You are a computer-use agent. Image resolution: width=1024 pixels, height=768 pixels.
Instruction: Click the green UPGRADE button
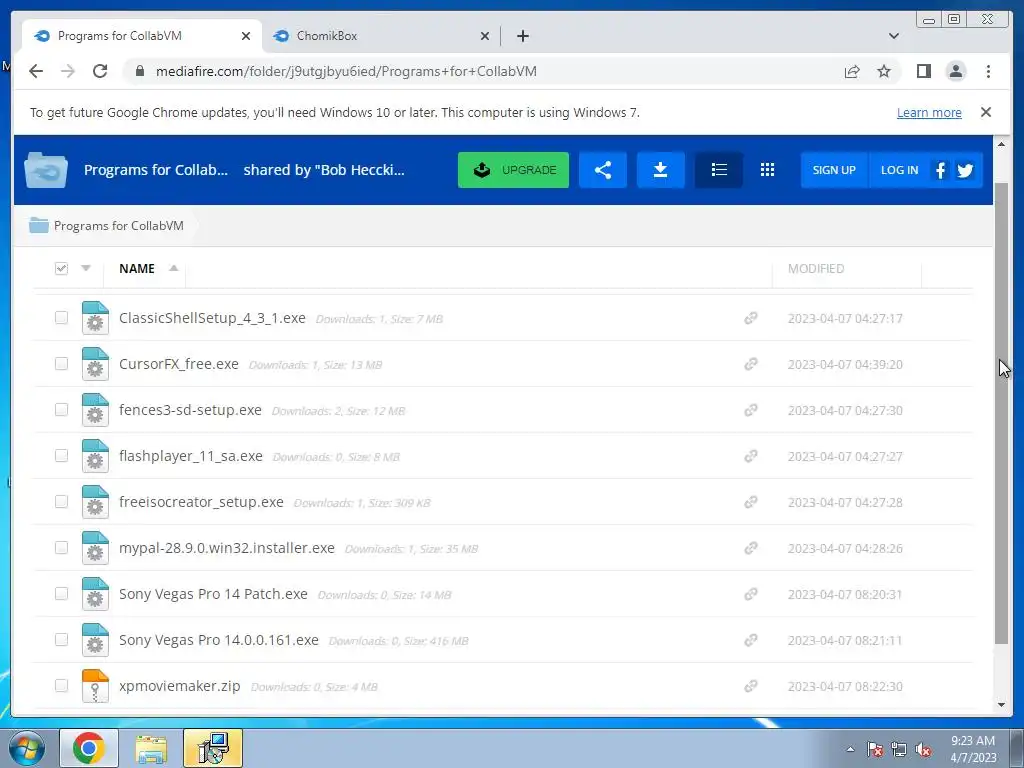pos(513,170)
